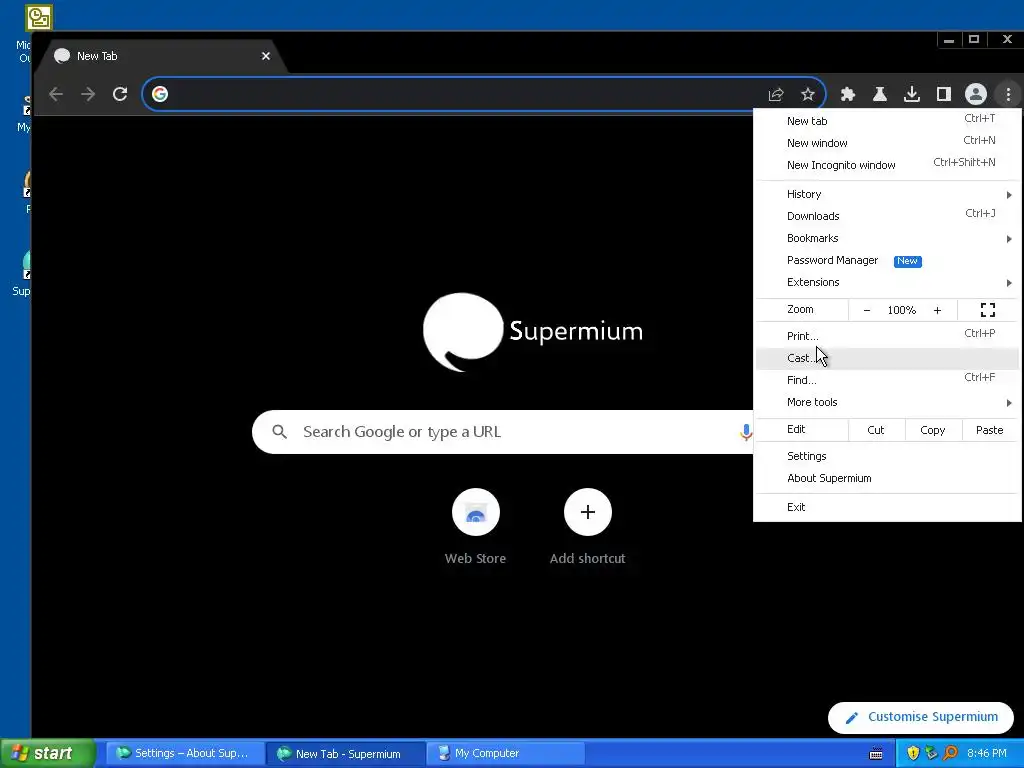Click the magnifier tray icon

pos(950,754)
